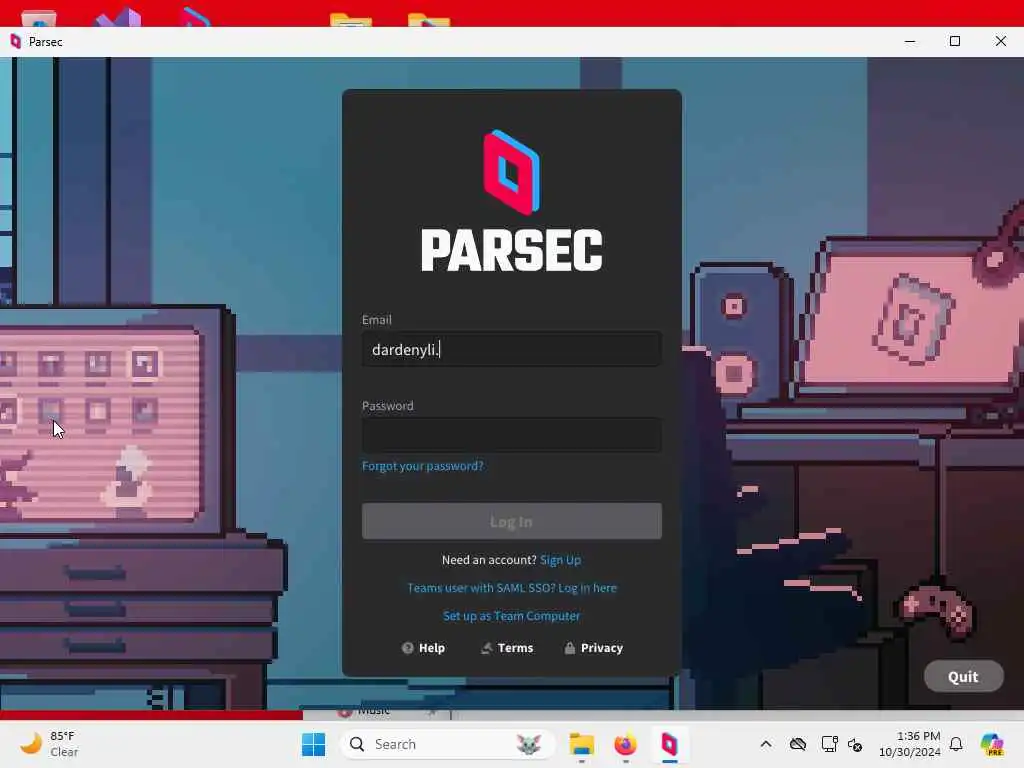Image resolution: width=1024 pixels, height=768 pixels.
Task: Open the Copilot preview icon
Action: click(x=992, y=744)
